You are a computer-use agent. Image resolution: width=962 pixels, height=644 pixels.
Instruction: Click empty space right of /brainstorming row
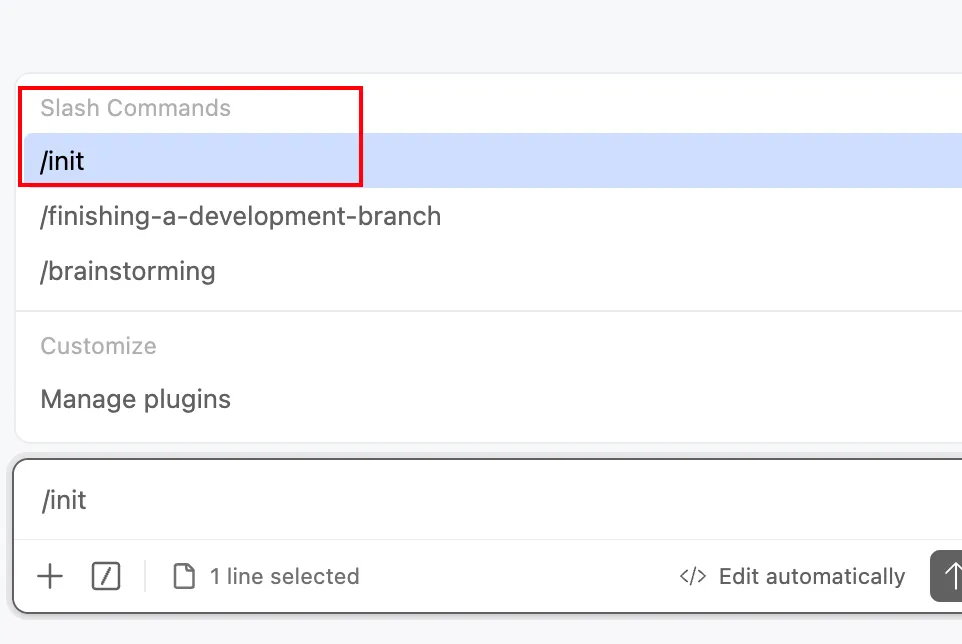pos(600,271)
